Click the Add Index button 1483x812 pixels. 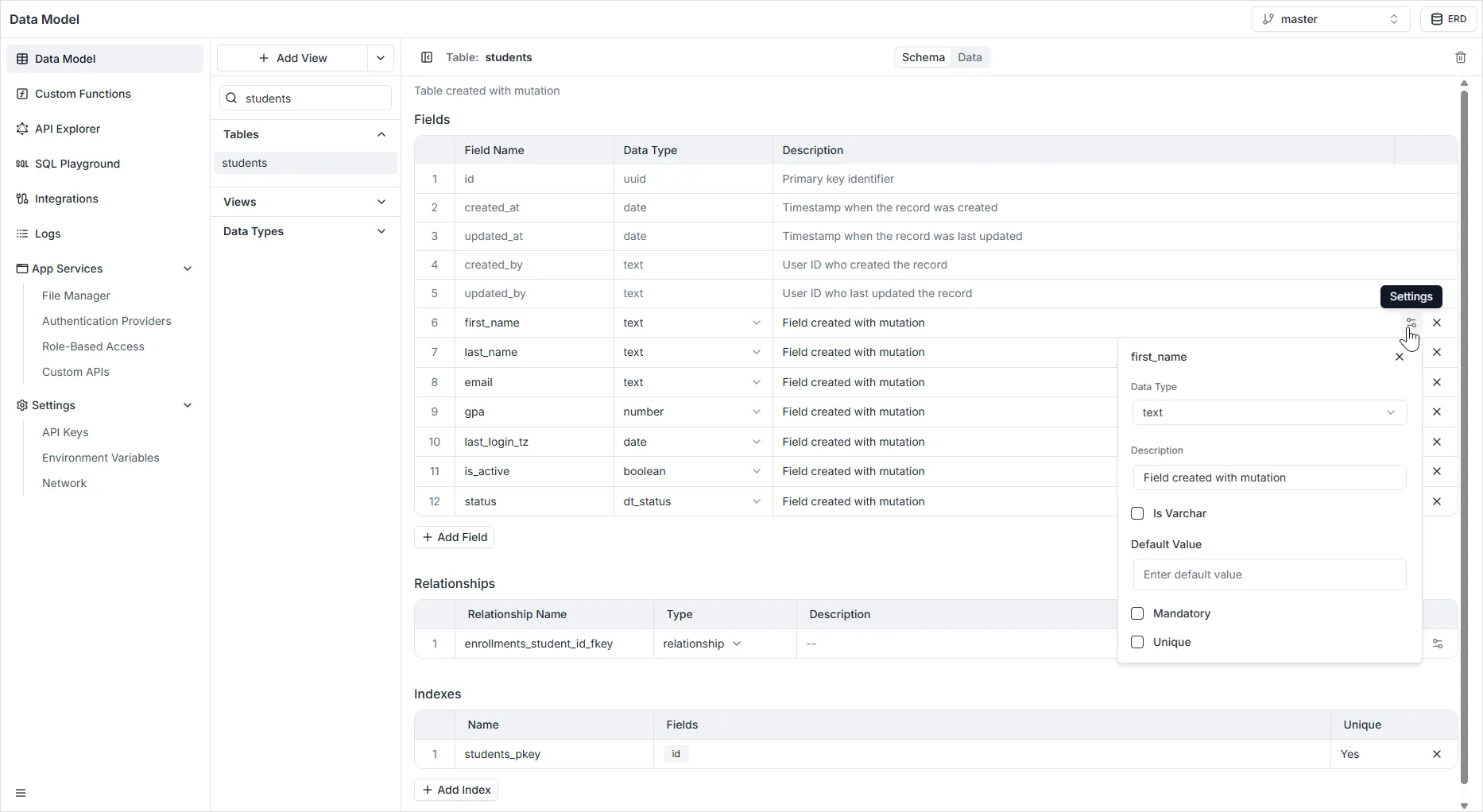(455, 790)
